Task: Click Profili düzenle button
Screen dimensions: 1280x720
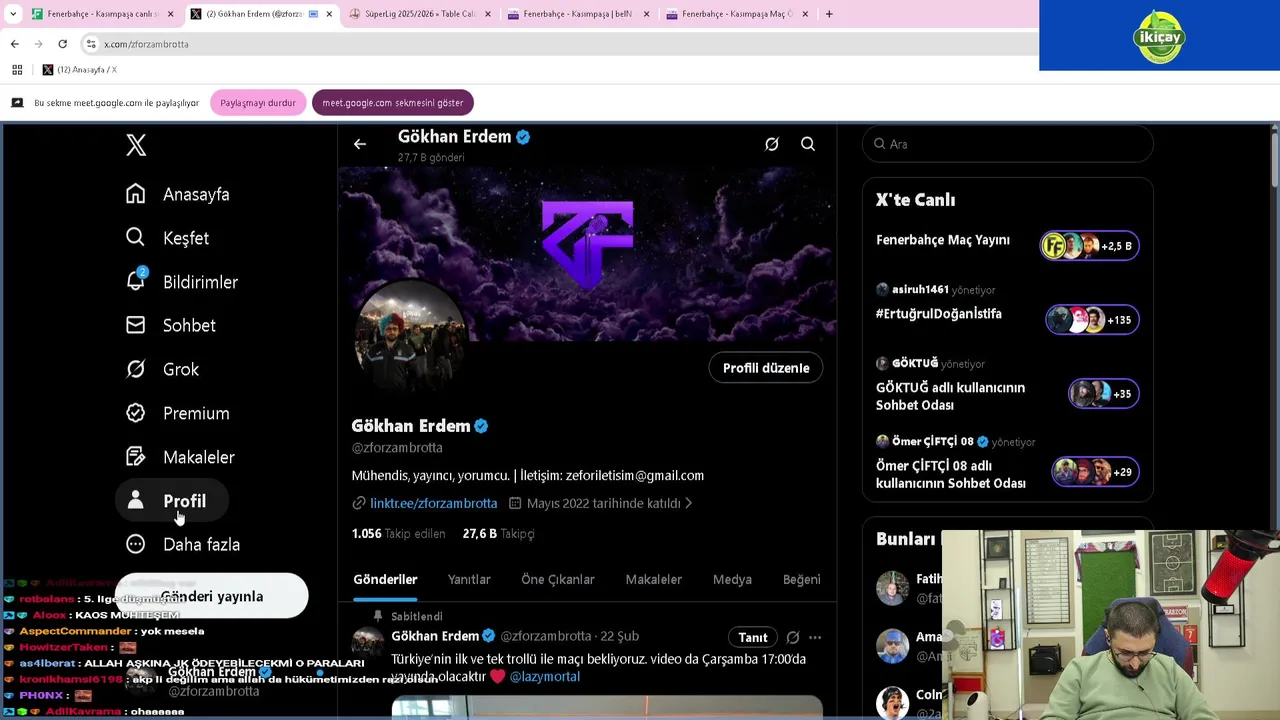Action: pos(766,368)
